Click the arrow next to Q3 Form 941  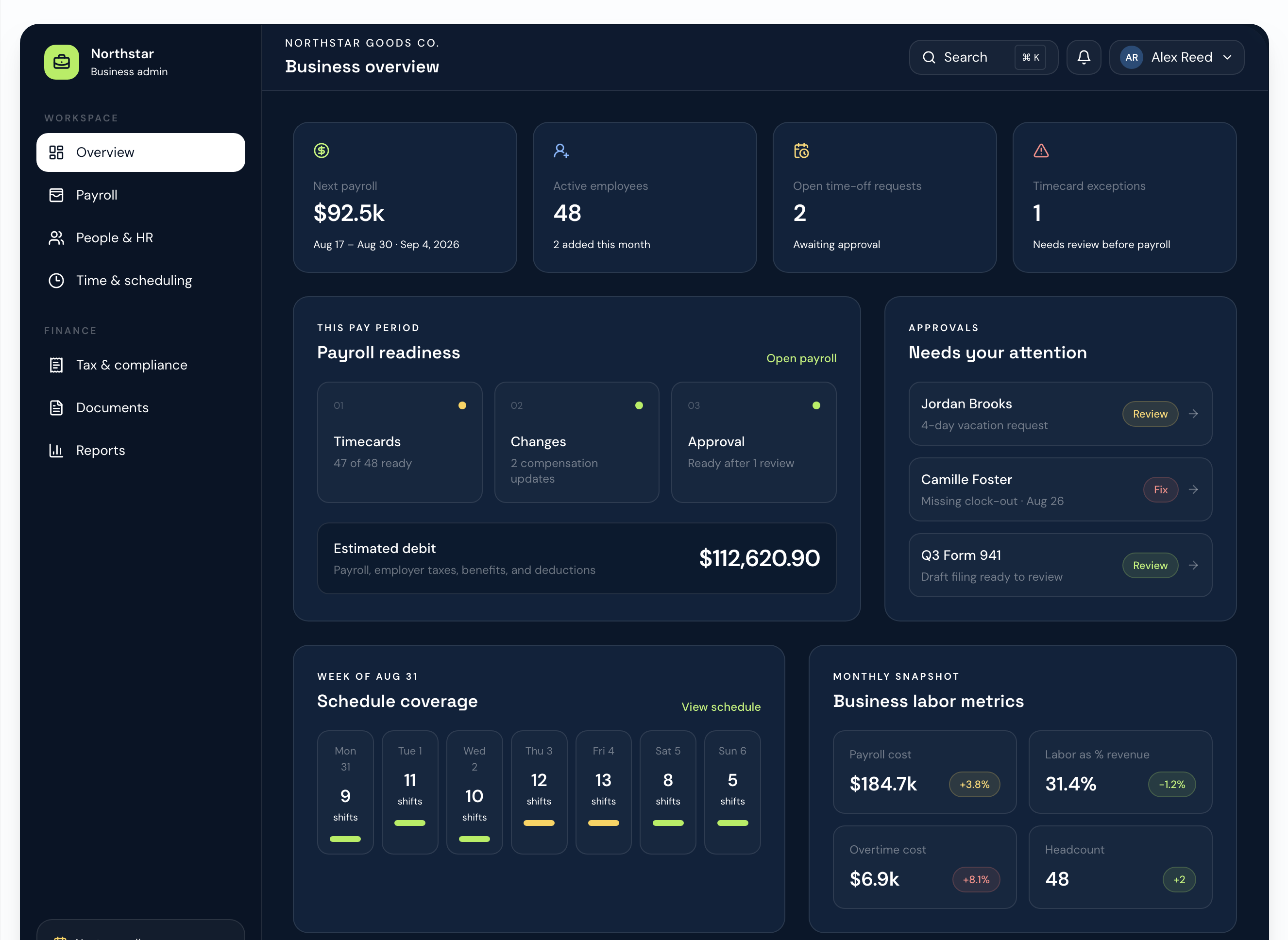pos(1193,565)
